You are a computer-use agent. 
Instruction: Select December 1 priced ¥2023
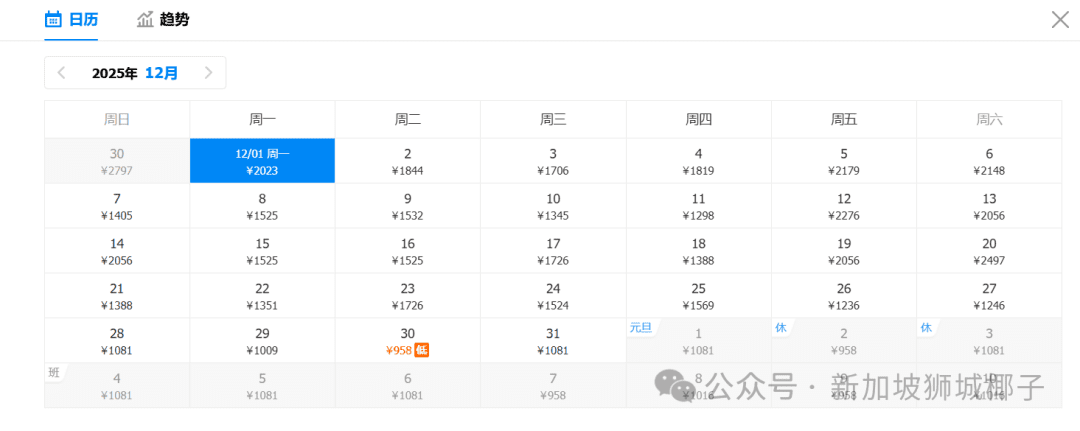pyautogui.click(x=262, y=161)
